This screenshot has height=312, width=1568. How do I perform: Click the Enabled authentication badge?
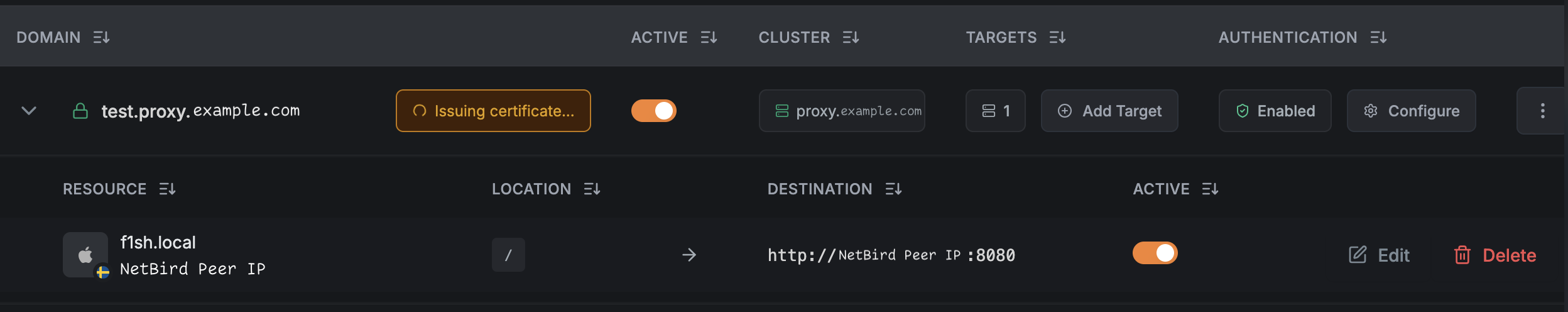[x=1275, y=111]
